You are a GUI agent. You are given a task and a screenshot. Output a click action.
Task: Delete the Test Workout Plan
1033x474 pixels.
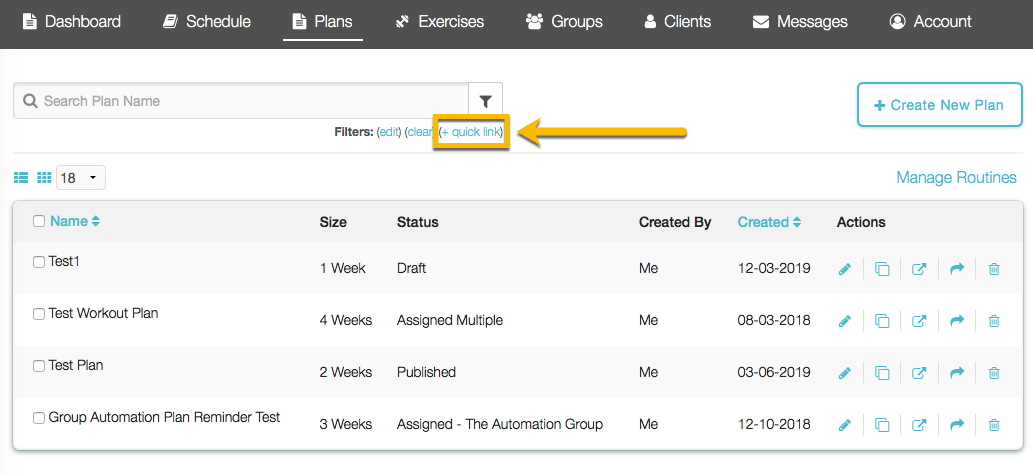(x=994, y=321)
